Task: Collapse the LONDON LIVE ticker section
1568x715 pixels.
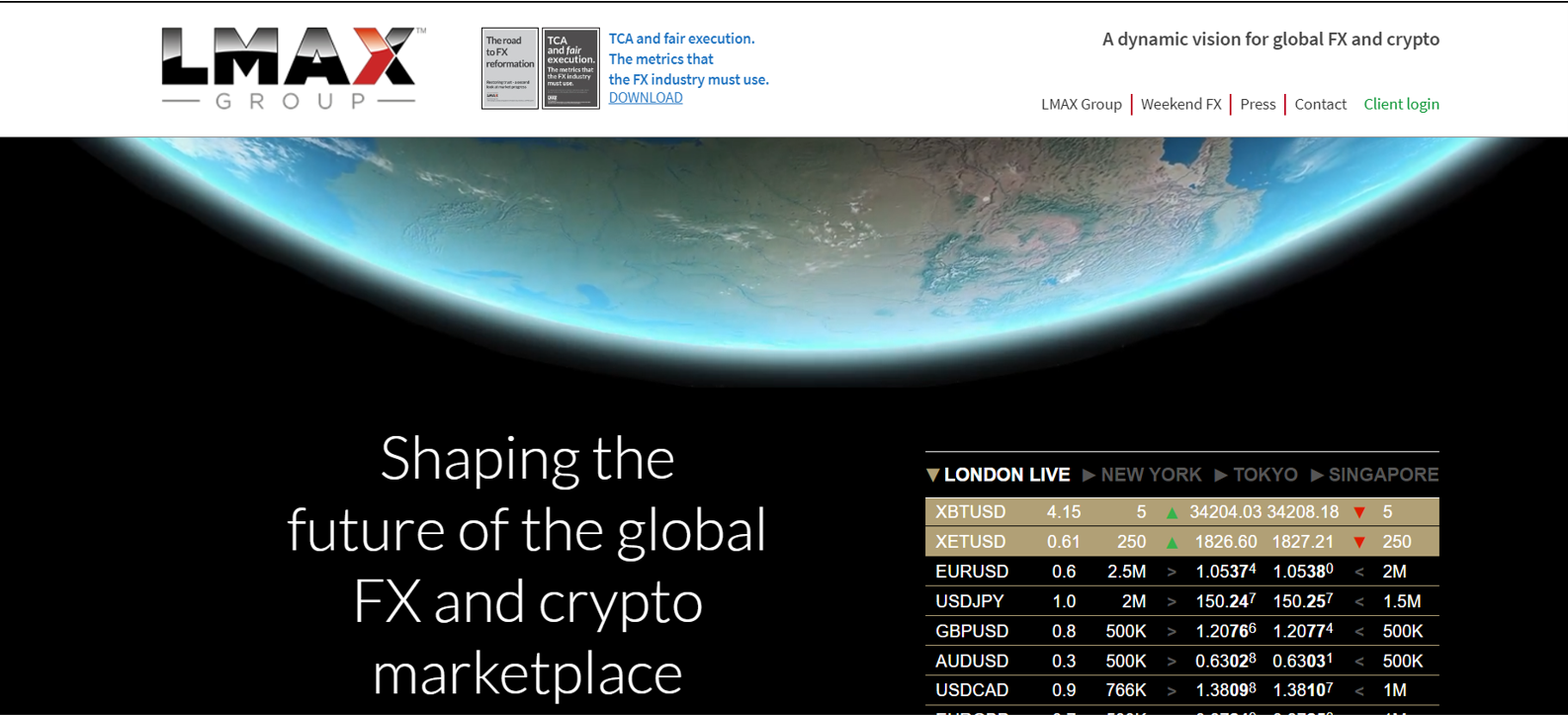Action: (998, 475)
